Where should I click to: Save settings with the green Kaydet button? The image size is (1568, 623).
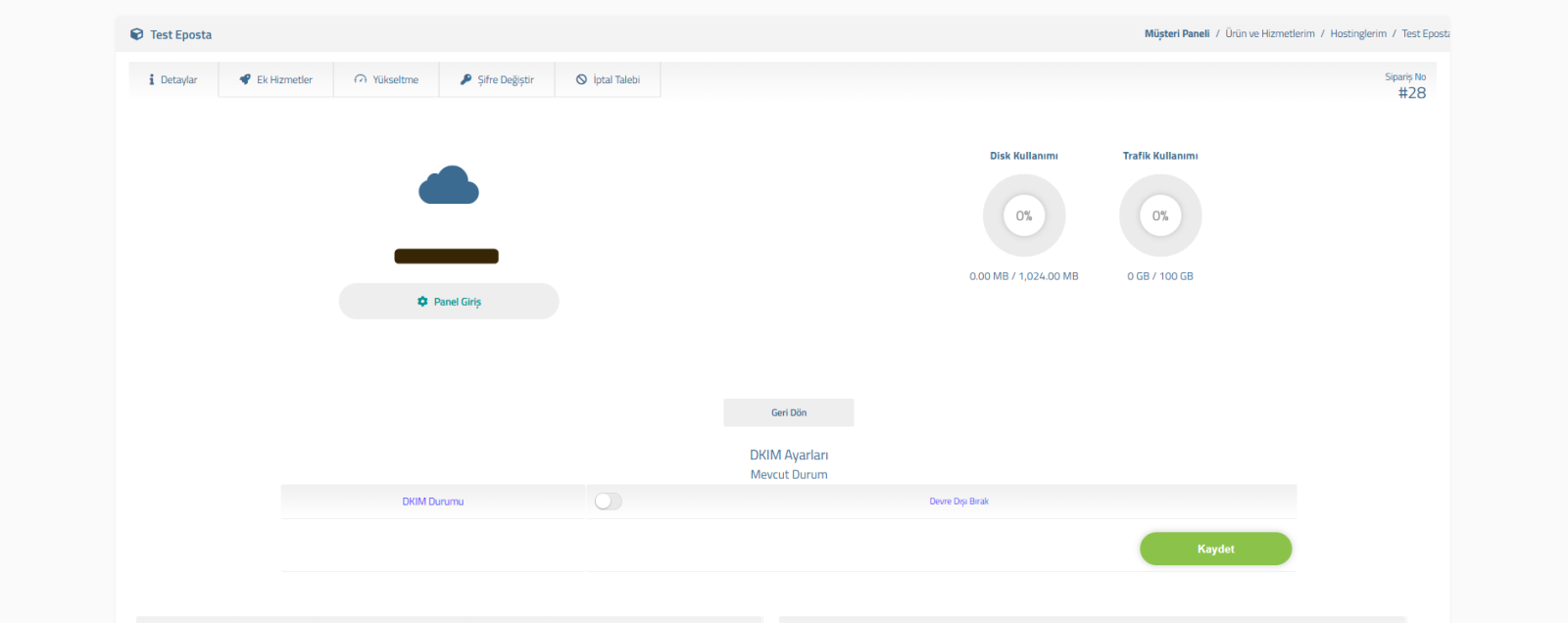tap(1215, 549)
